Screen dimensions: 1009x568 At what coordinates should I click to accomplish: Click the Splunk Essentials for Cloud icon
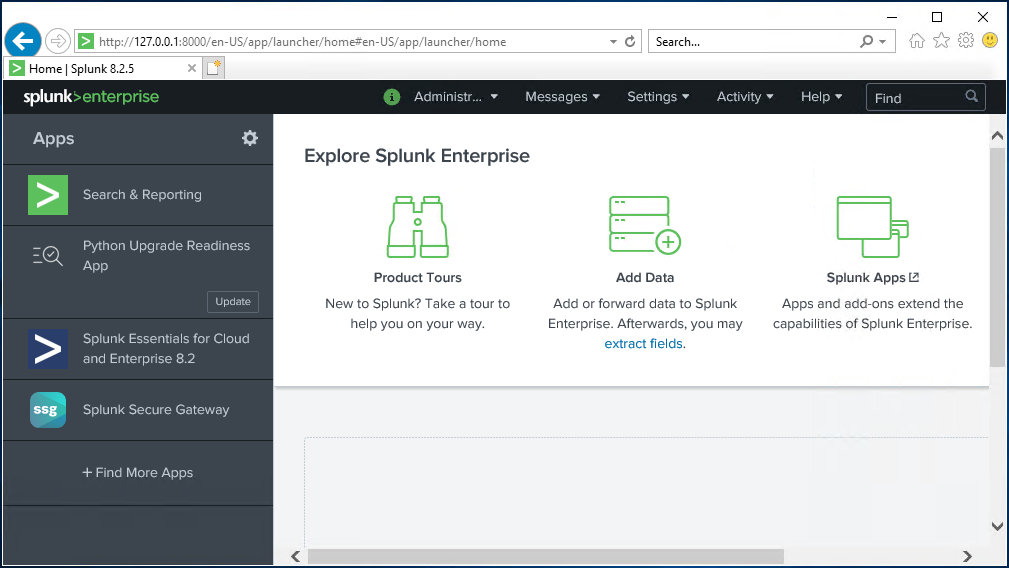(x=48, y=349)
